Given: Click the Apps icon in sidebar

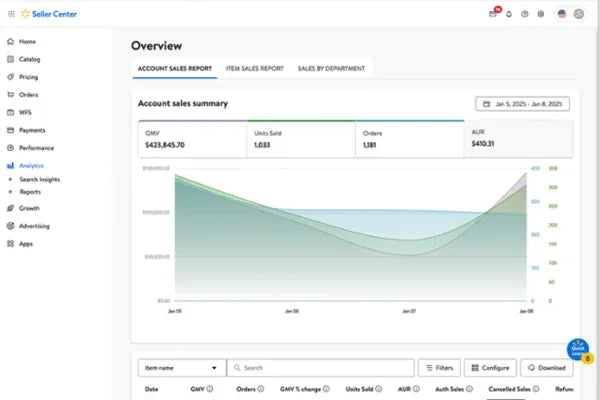Looking at the screenshot, I should tap(10, 243).
